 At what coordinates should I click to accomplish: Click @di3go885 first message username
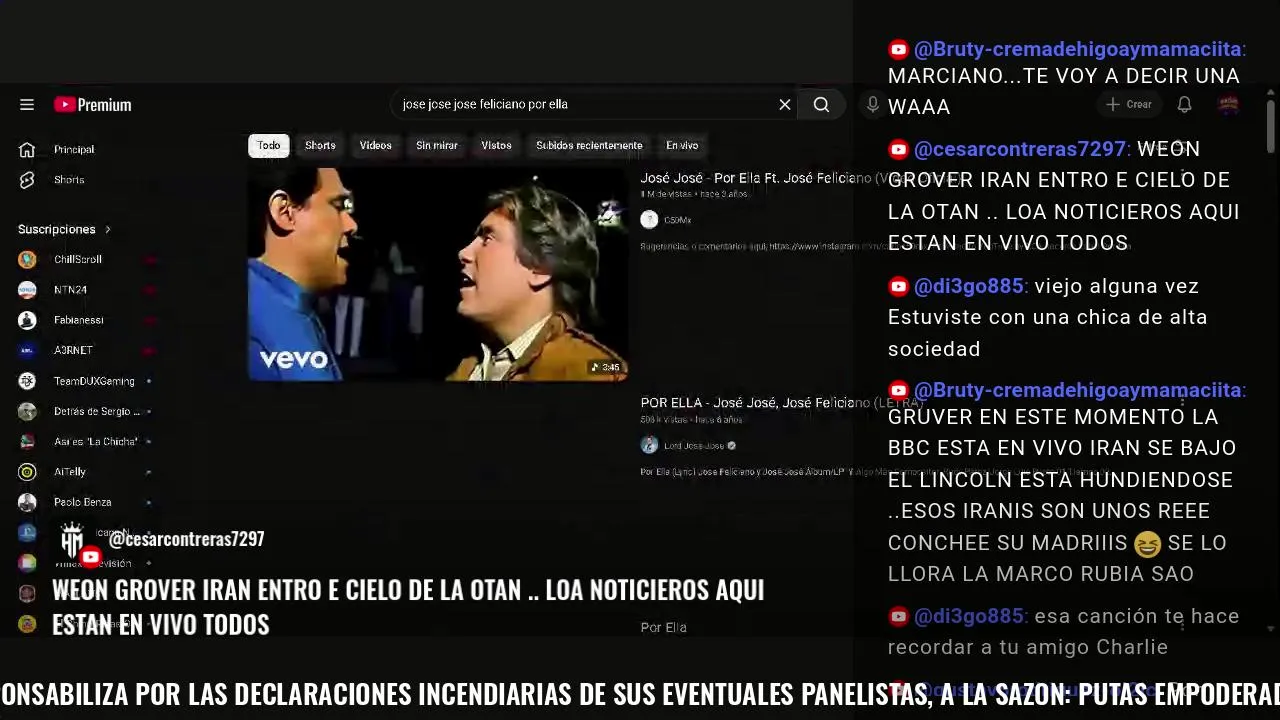tap(969, 286)
